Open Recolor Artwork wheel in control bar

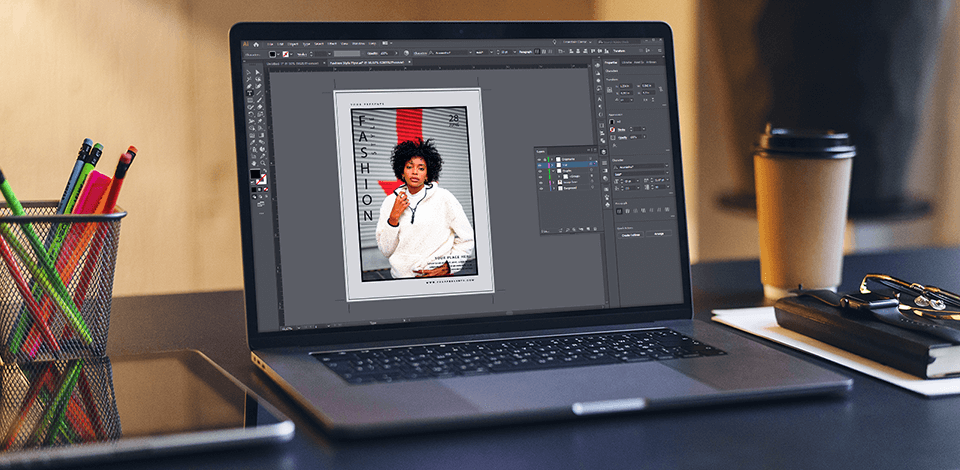click(x=406, y=53)
